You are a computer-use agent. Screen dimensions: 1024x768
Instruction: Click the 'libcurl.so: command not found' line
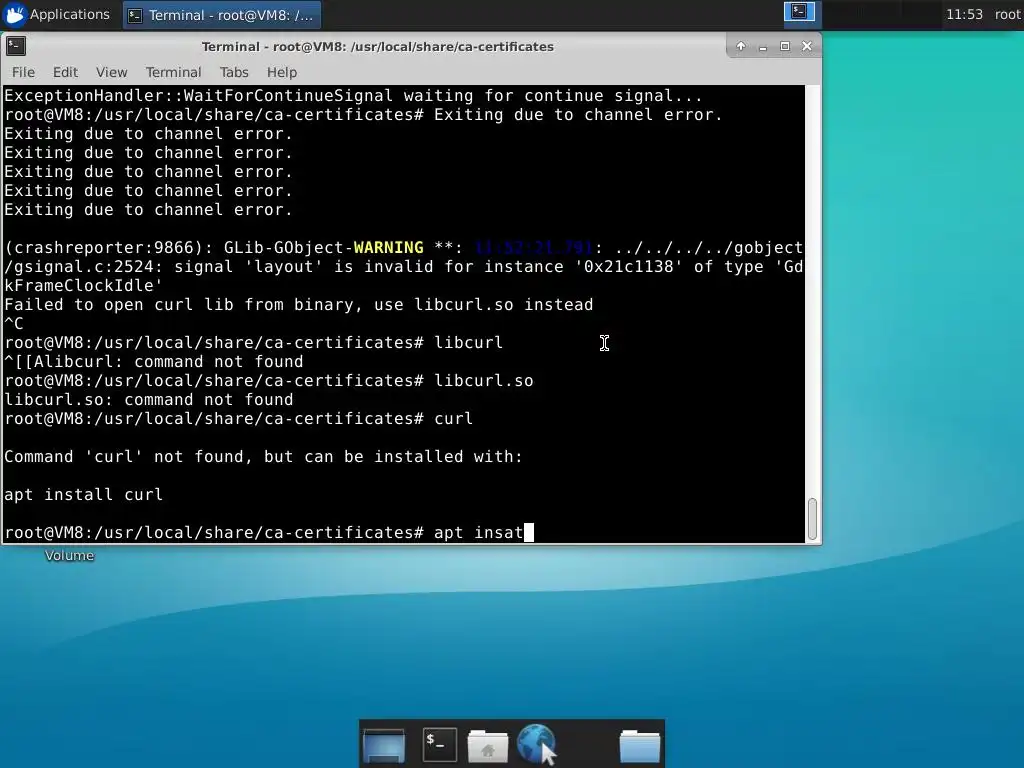pos(149,400)
